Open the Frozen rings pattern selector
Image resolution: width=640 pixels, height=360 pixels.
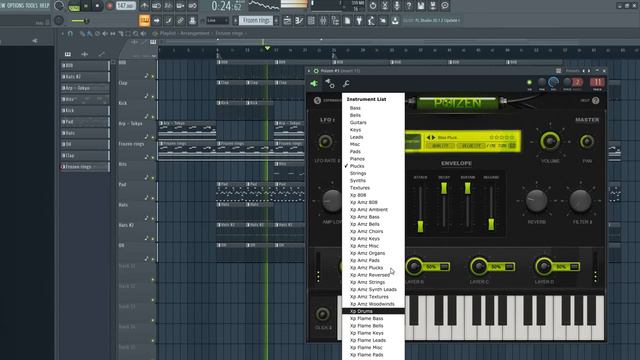pyautogui.click(x=256, y=20)
